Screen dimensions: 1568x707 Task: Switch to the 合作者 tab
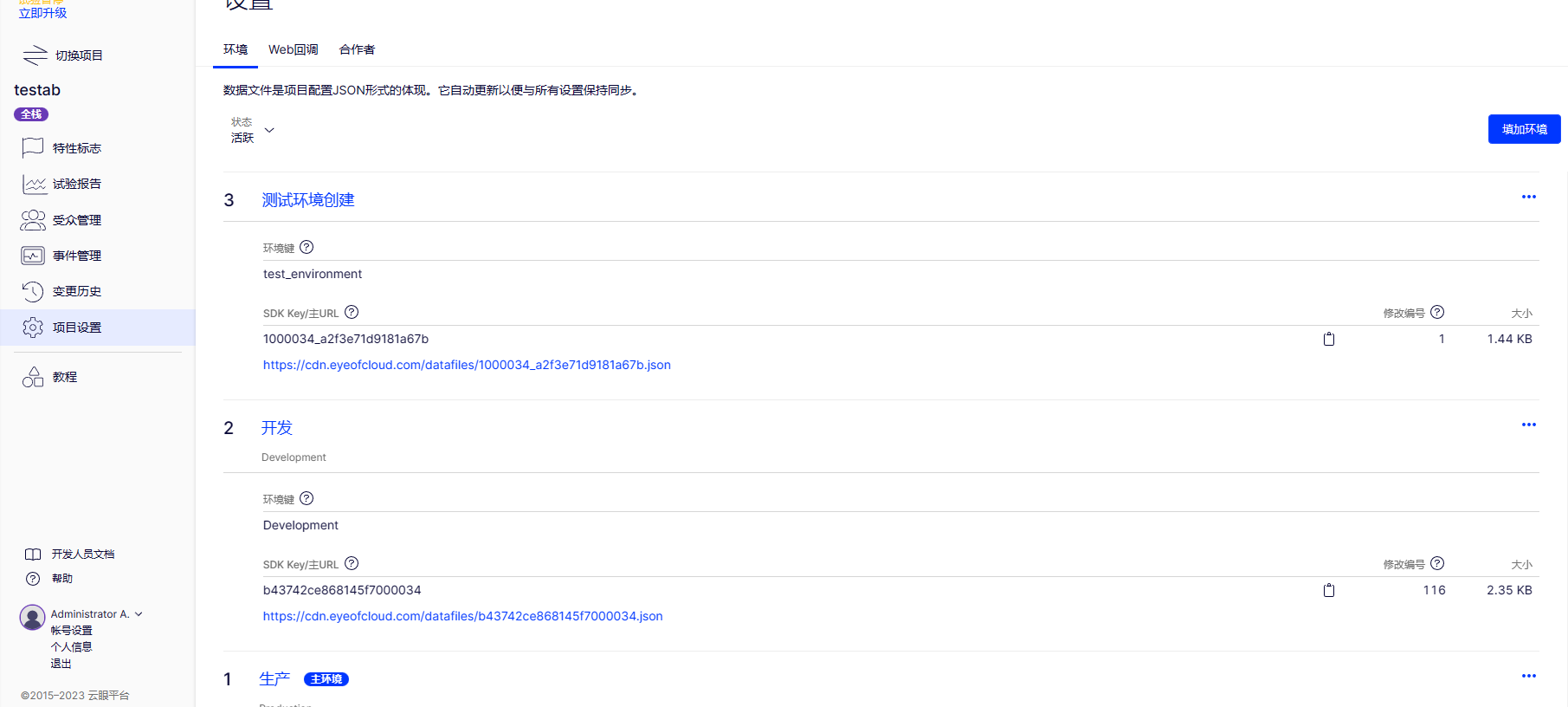pos(357,49)
